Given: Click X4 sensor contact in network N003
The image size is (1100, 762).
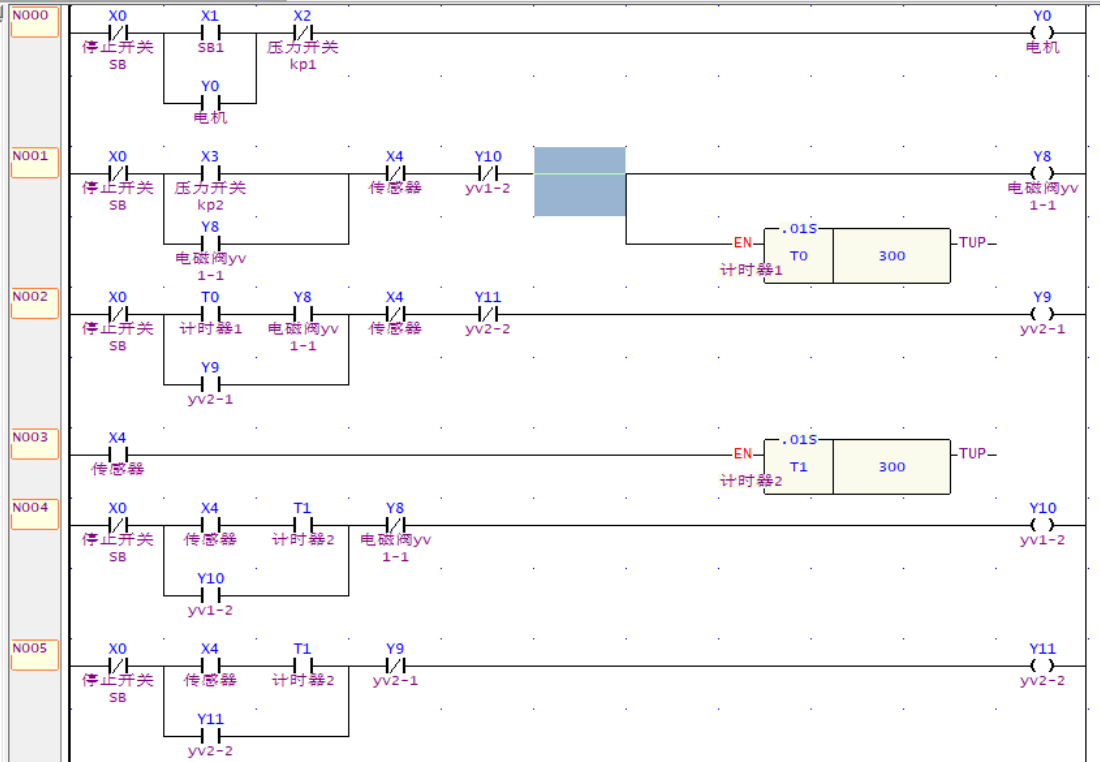Looking at the screenshot, I should coord(117,455).
